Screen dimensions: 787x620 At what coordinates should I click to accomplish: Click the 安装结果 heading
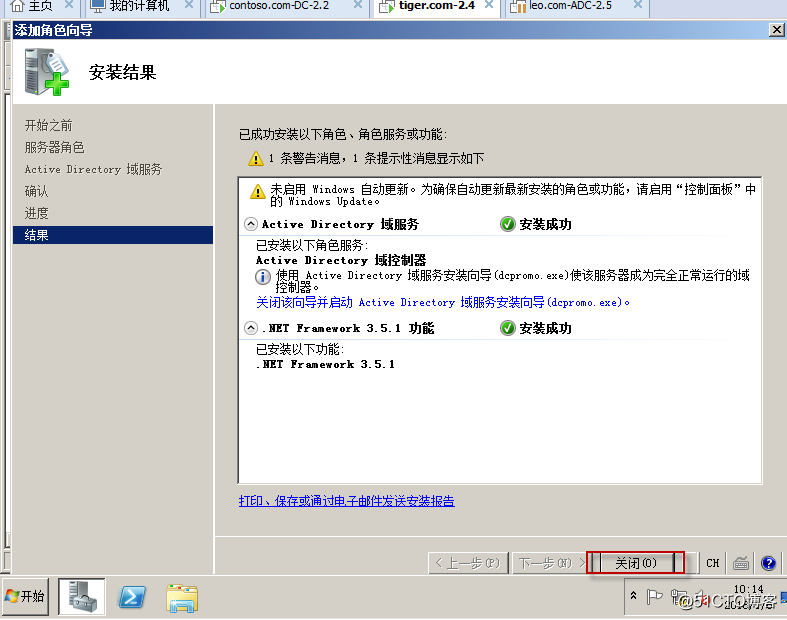coord(122,72)
